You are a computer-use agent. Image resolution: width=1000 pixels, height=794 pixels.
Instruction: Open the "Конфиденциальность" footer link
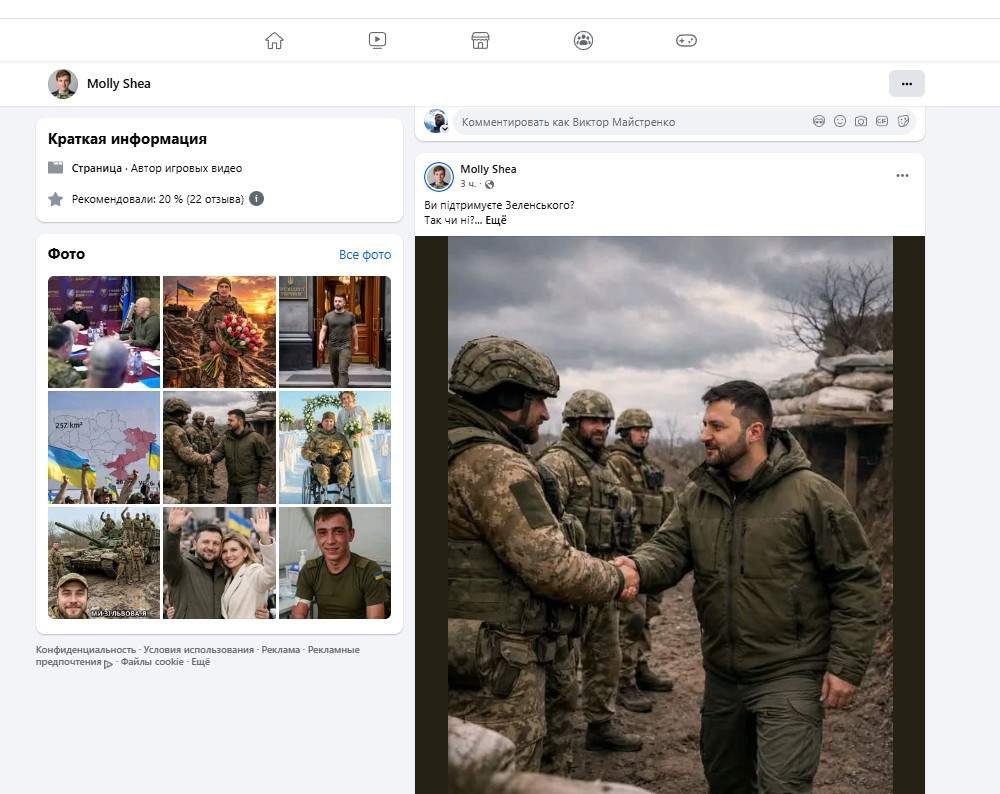(86, 650)
